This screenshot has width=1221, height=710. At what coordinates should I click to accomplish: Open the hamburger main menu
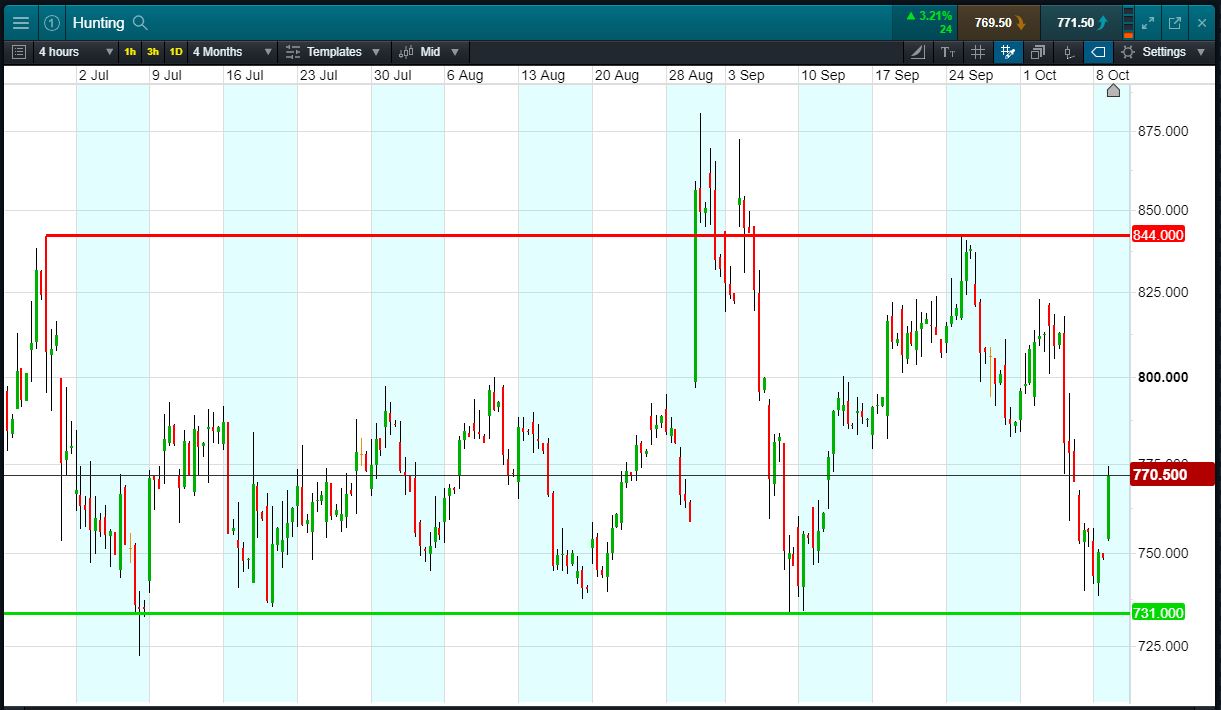click(20, 22)
